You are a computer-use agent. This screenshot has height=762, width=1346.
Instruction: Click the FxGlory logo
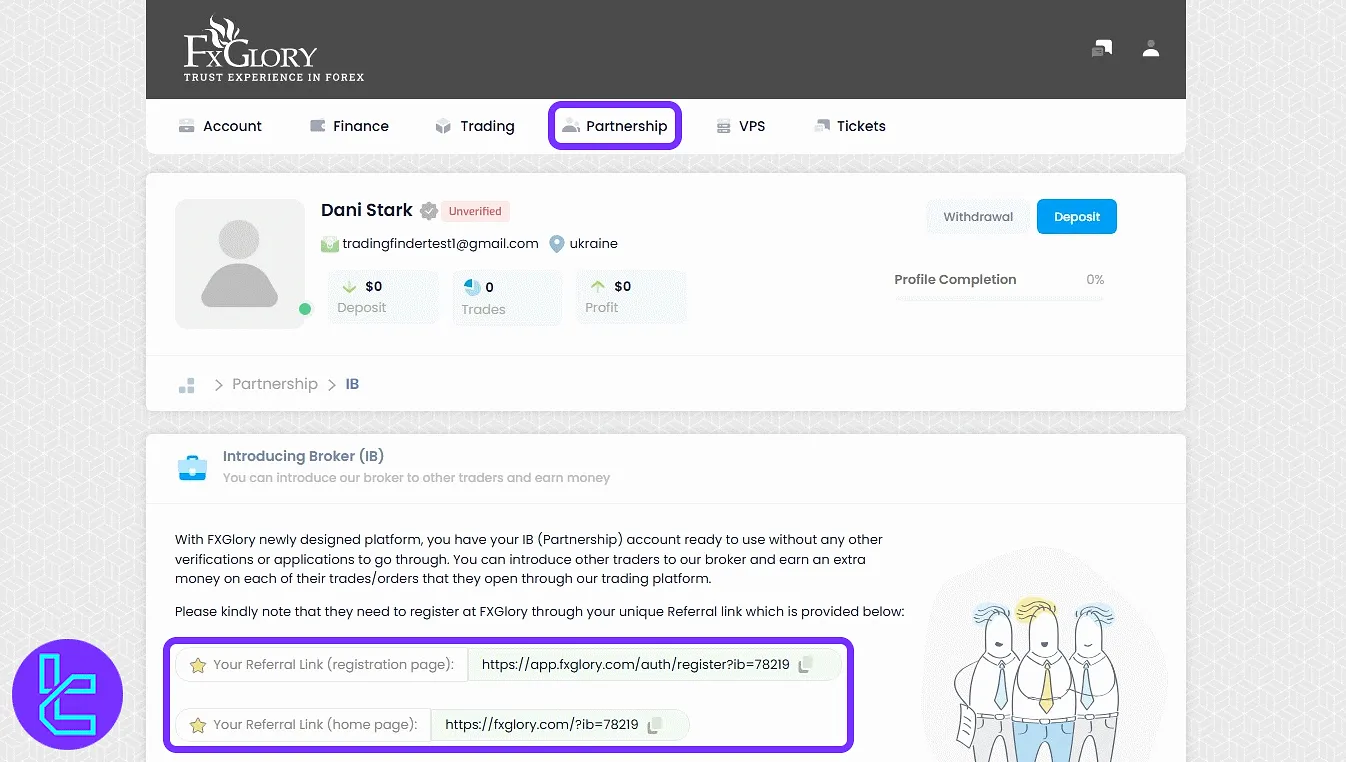click(273, 49)
